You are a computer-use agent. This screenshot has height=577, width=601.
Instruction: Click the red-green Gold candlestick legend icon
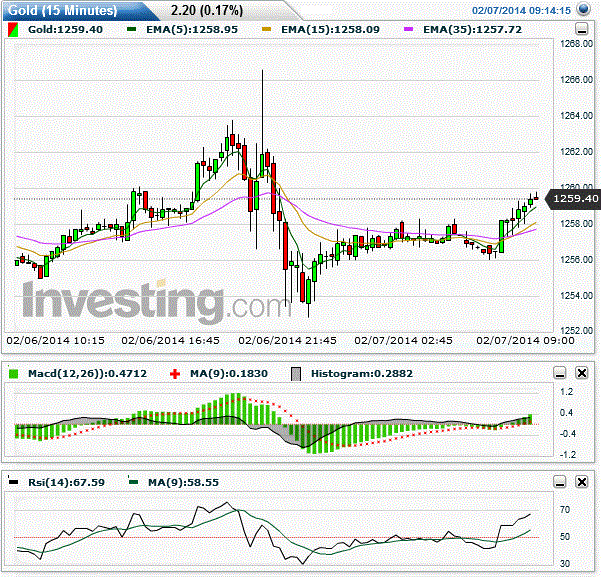pos(13,30)
